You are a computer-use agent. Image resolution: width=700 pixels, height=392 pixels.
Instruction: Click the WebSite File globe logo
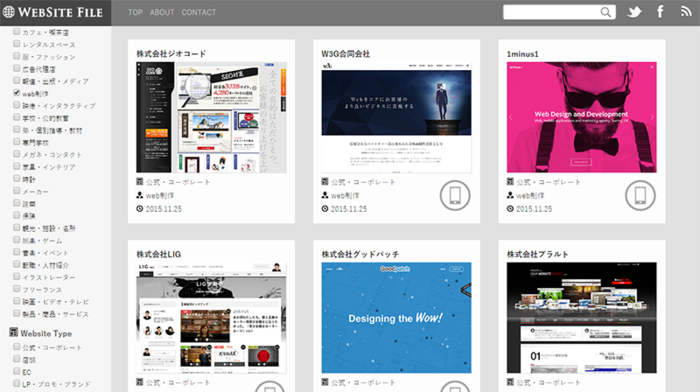point(8,12)
